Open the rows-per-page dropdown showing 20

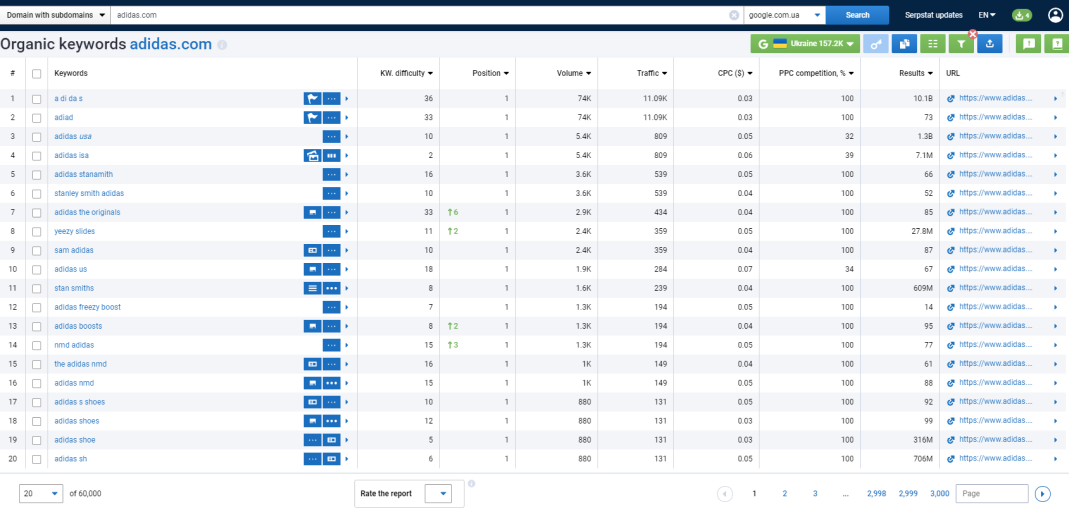point(42,494)
